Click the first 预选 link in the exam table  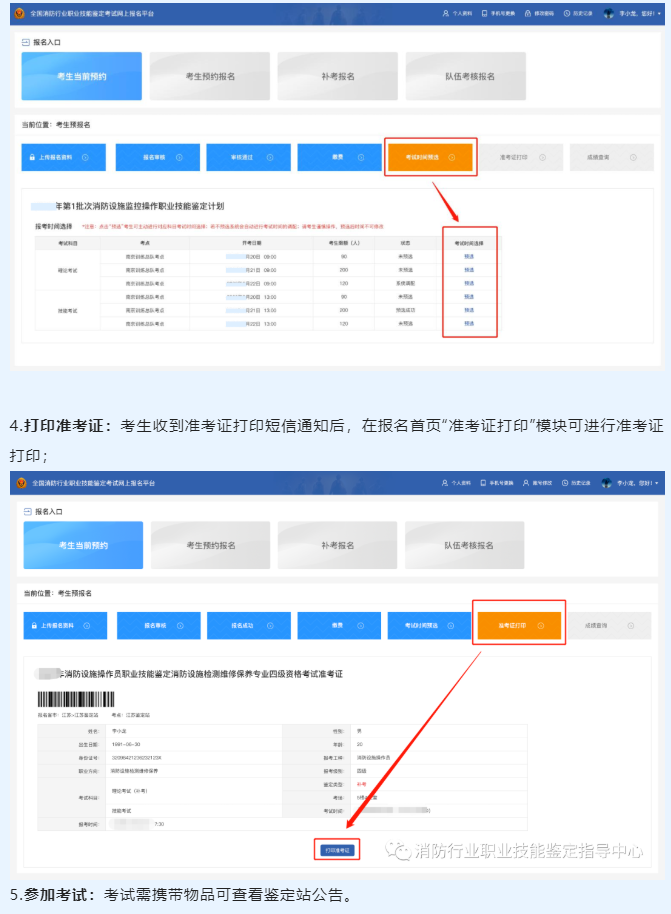(469, 256)
